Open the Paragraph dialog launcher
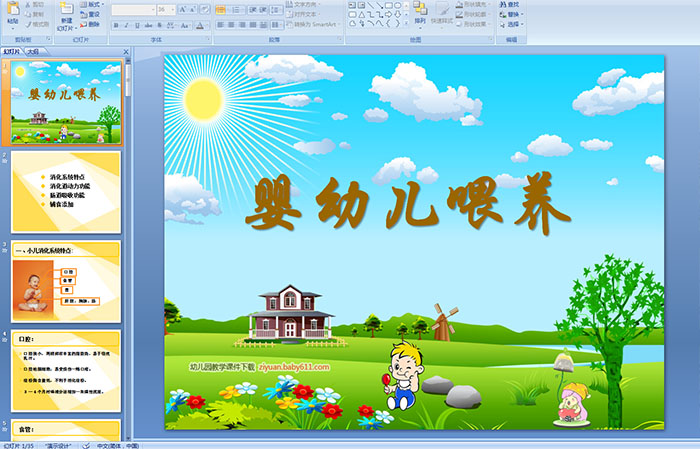This screenshot has height=449, width=700. pyautogui.click(x=340, y=40)
